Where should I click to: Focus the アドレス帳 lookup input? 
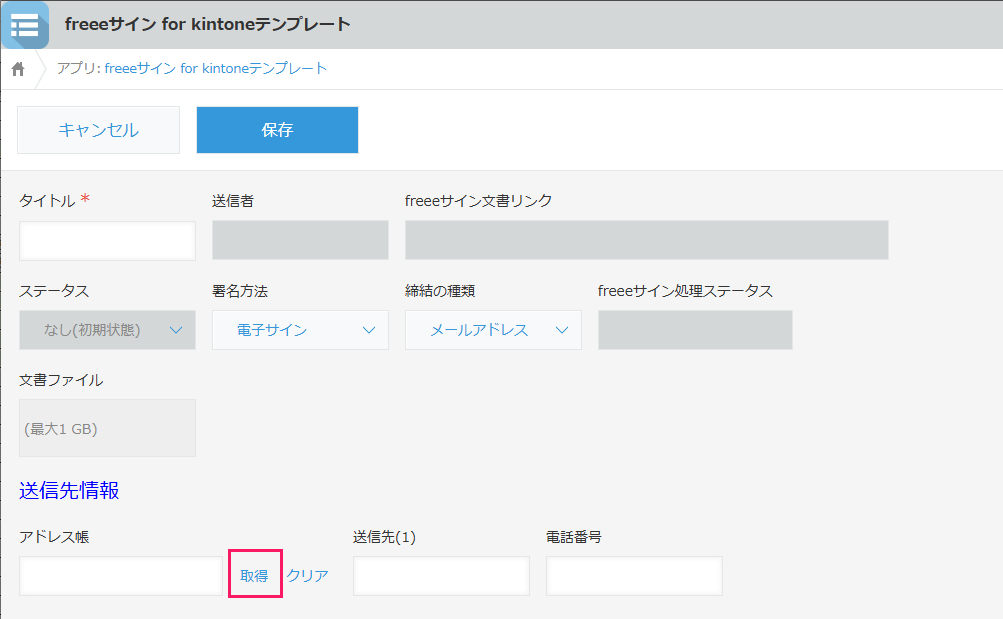point(121,576)
